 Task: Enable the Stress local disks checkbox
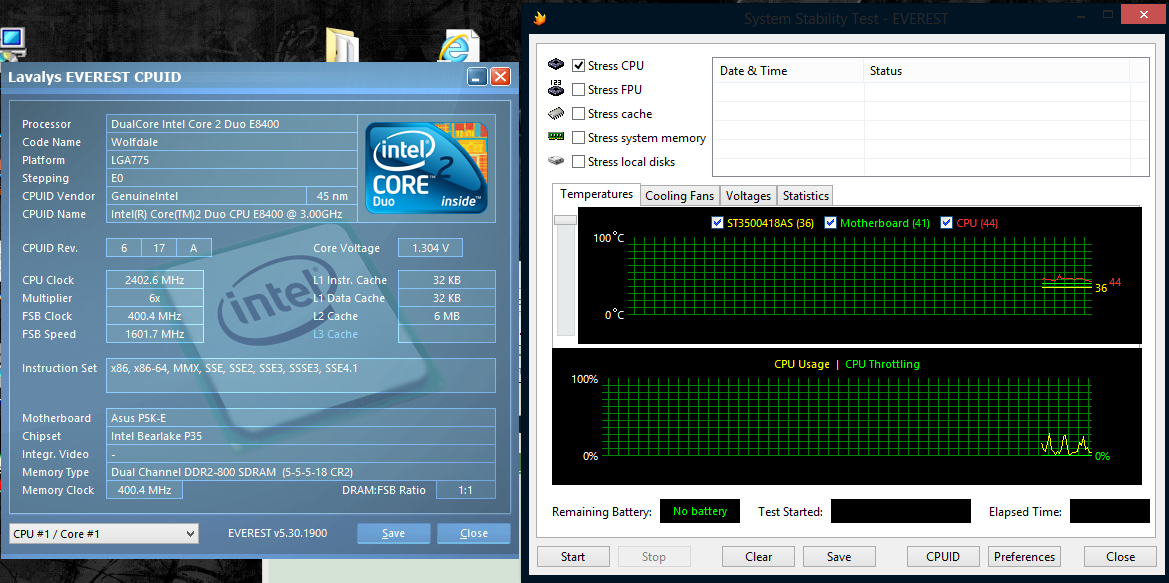tap(578, 162)
